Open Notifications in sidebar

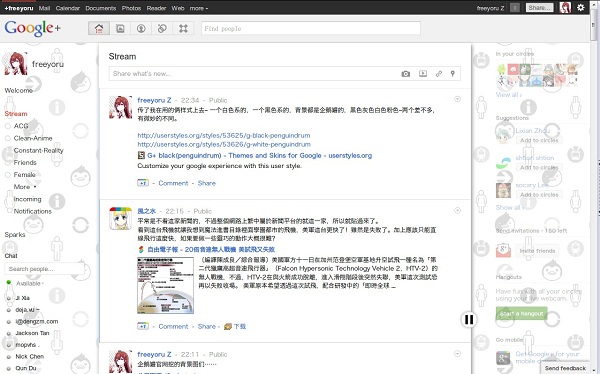(33, 211)
